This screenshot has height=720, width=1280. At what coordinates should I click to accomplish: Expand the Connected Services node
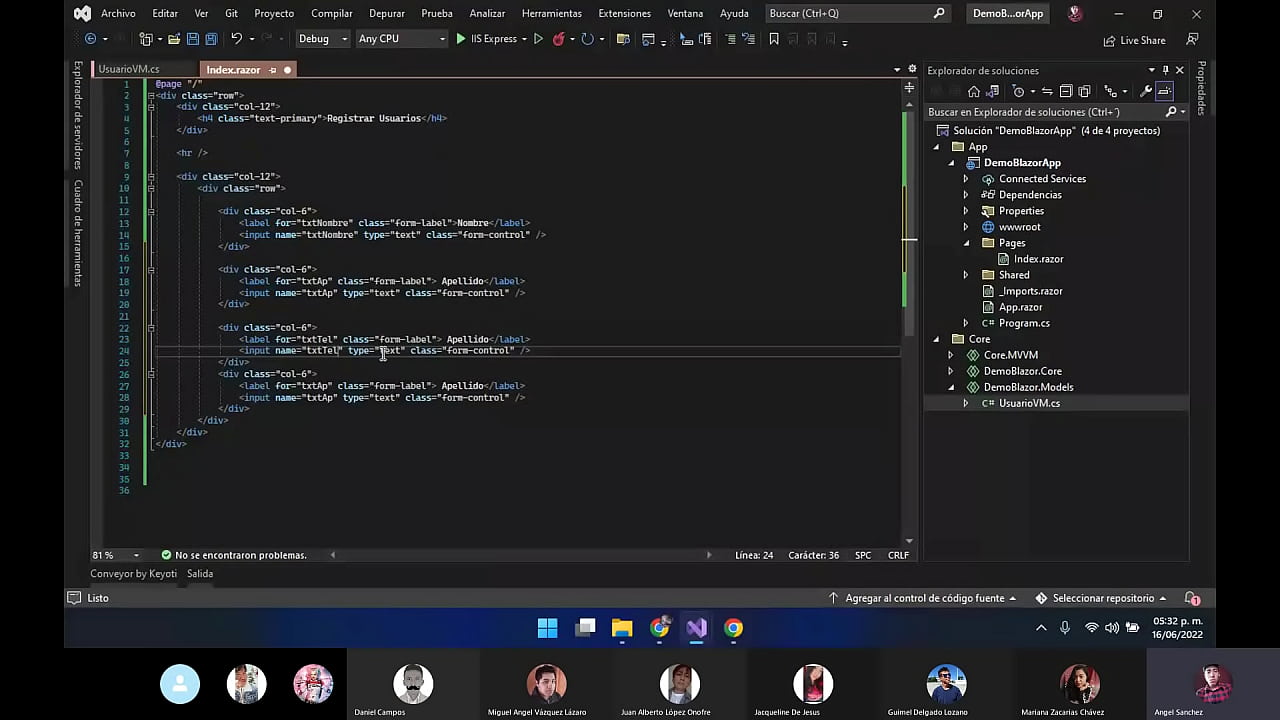click(x=966, y=179)
